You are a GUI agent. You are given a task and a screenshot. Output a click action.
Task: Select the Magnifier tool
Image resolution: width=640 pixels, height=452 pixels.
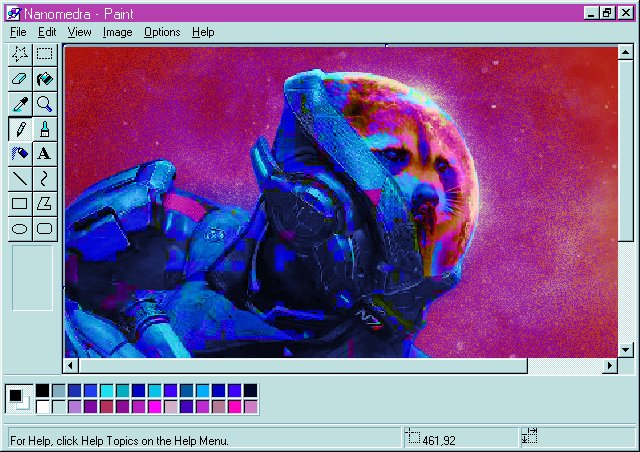tap(44, 104)
